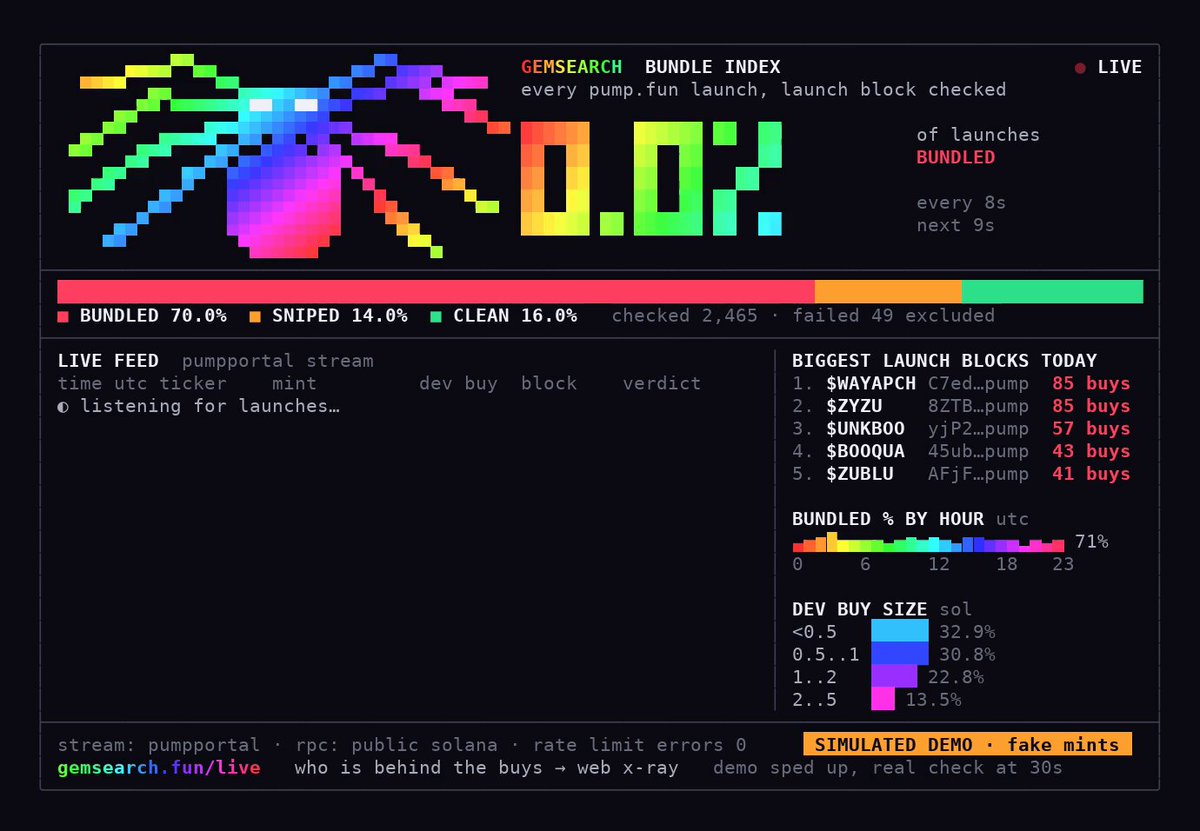Click the 8ZTB…pump mint address
Screen dimensions: 1200x831
point(978,406)
